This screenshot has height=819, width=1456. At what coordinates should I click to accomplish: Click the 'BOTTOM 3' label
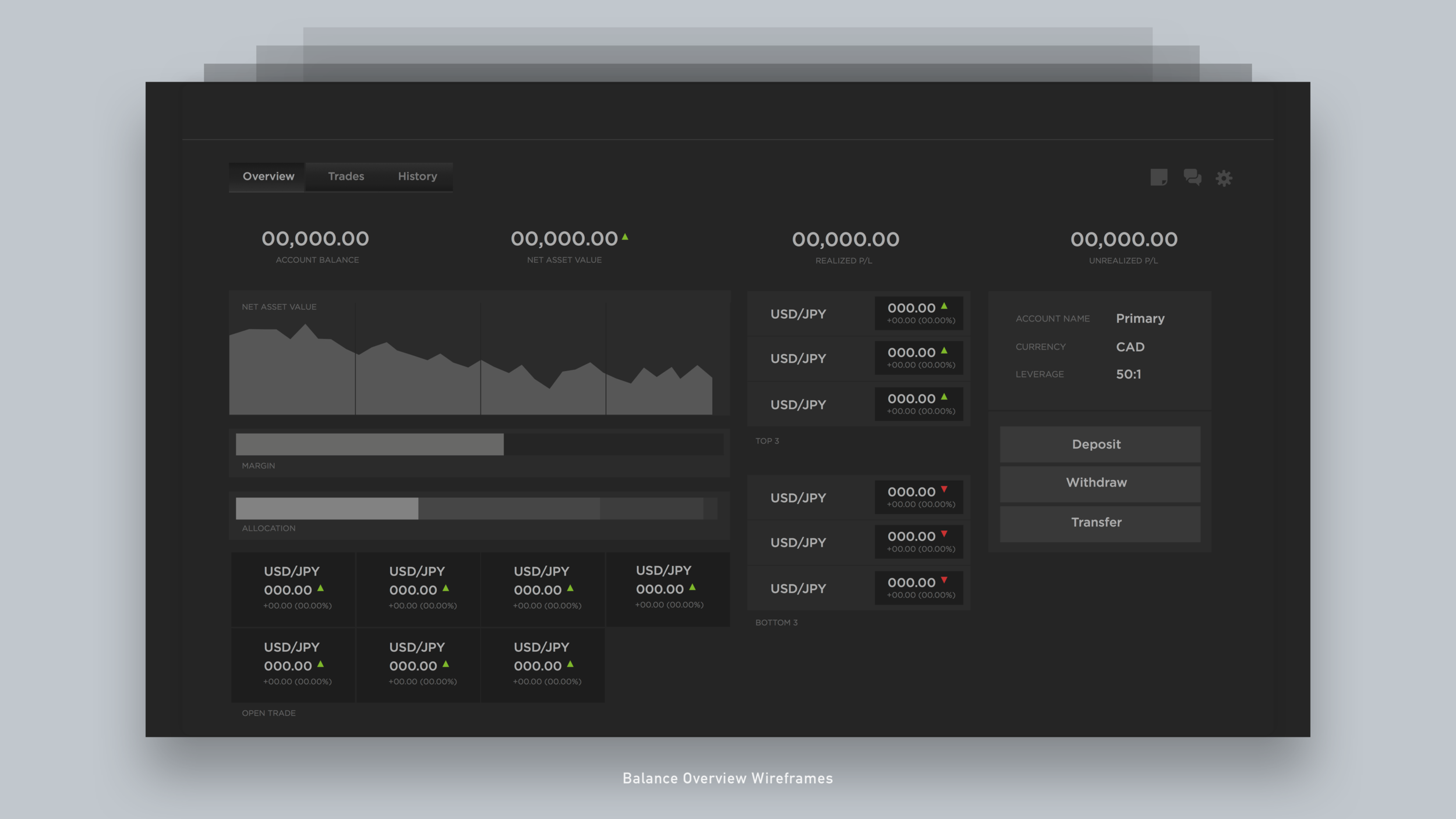point(776,623)
